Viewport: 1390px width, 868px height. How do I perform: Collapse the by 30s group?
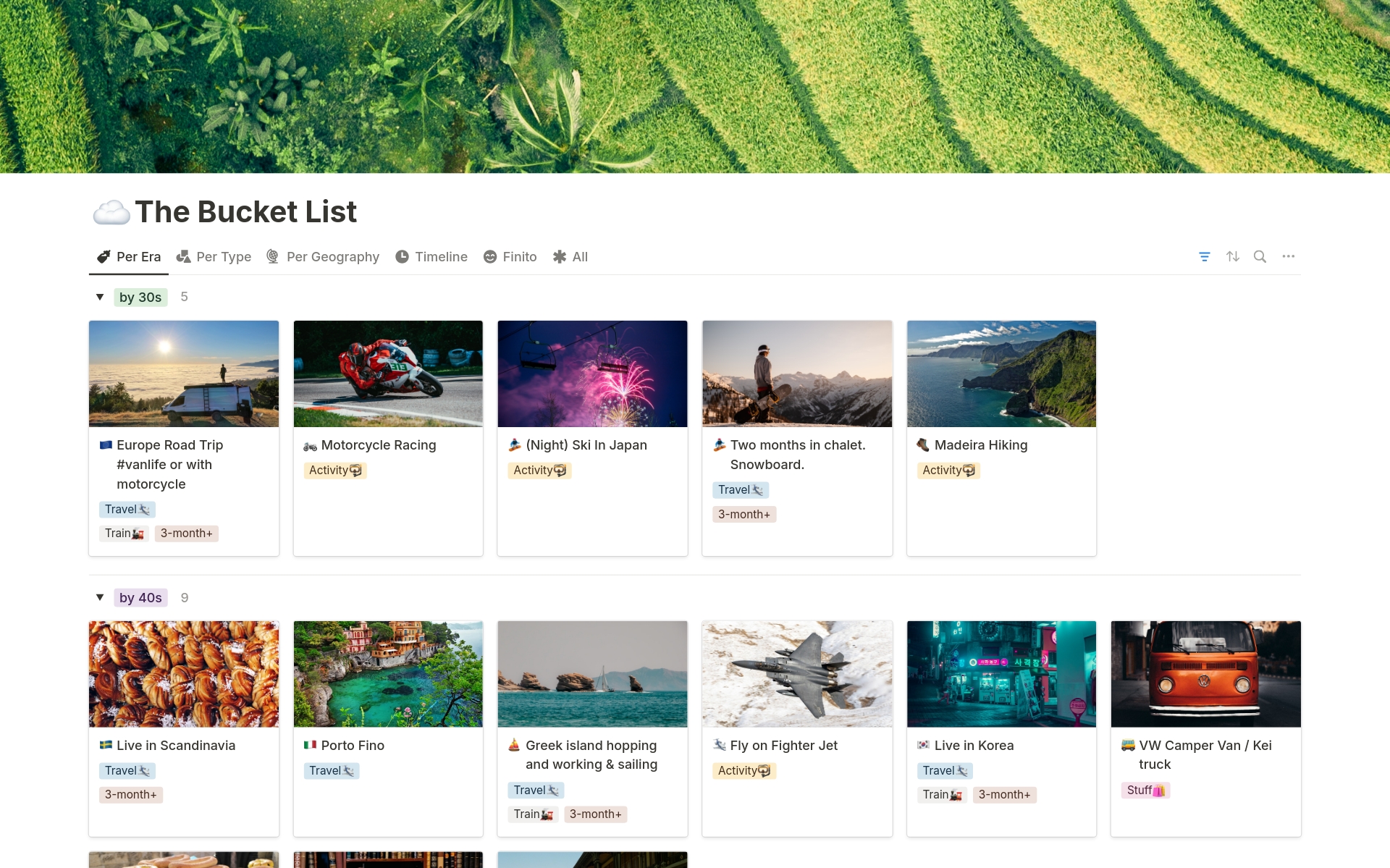point(100,297)
